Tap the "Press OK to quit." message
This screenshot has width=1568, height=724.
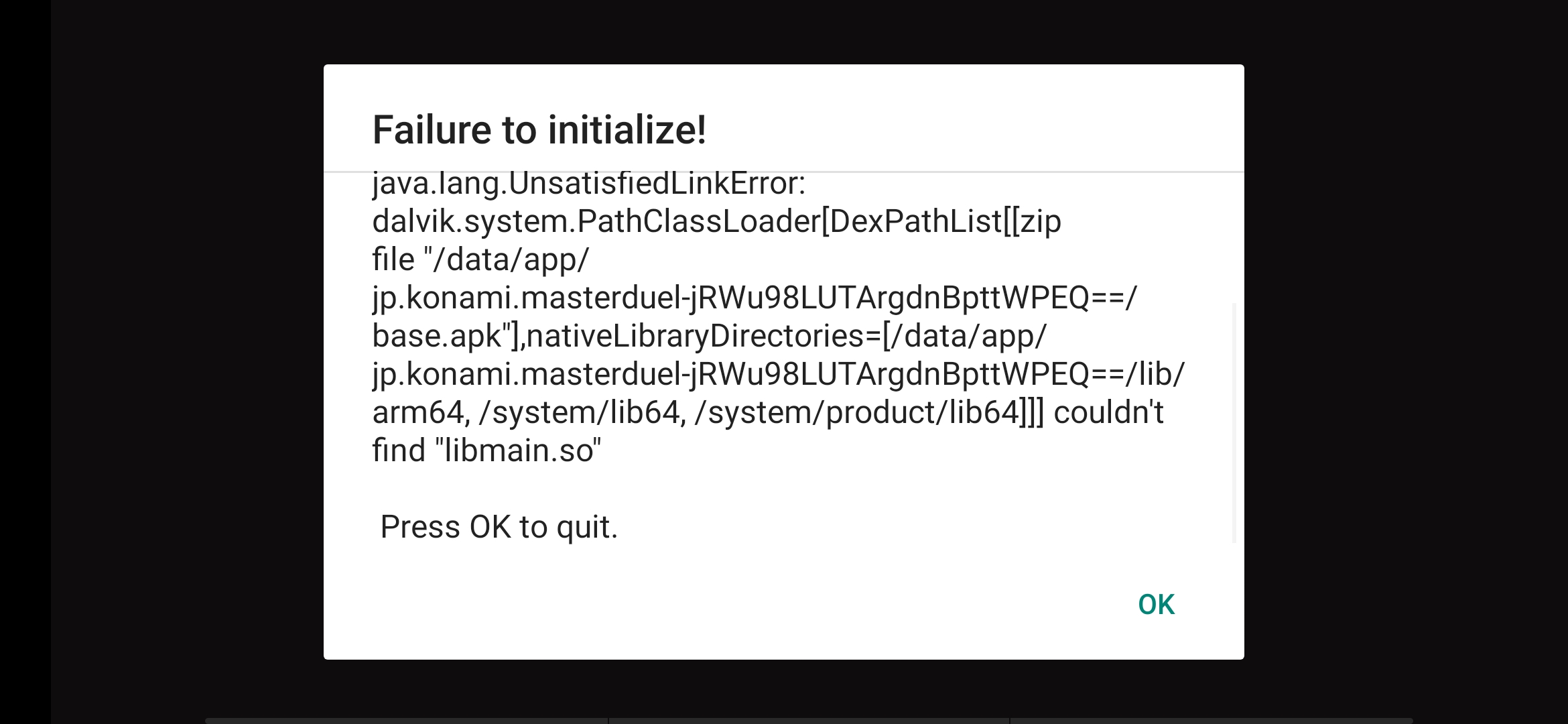click(x=499, y=527)
